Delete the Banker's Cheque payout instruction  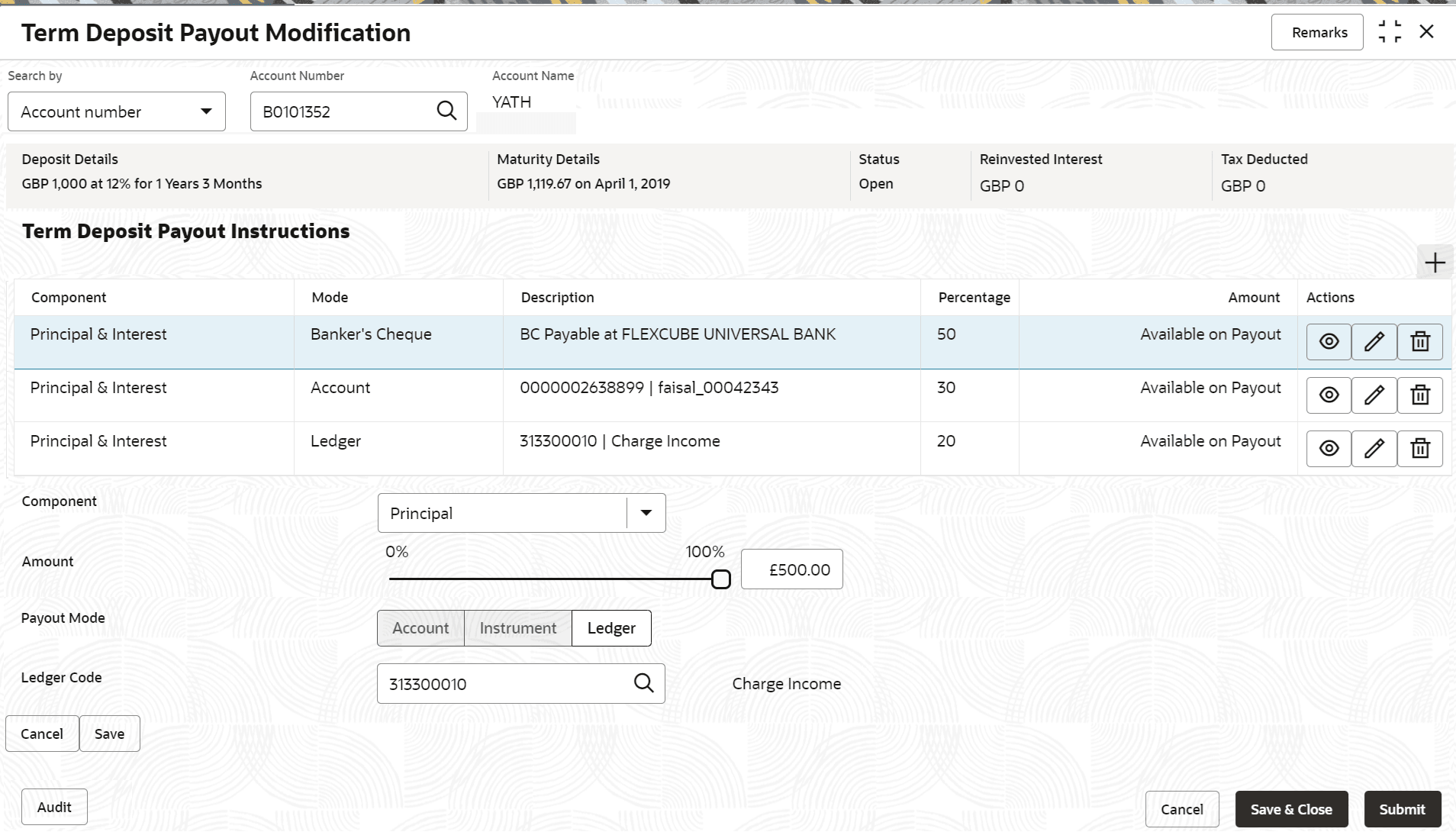(1419, 341)
